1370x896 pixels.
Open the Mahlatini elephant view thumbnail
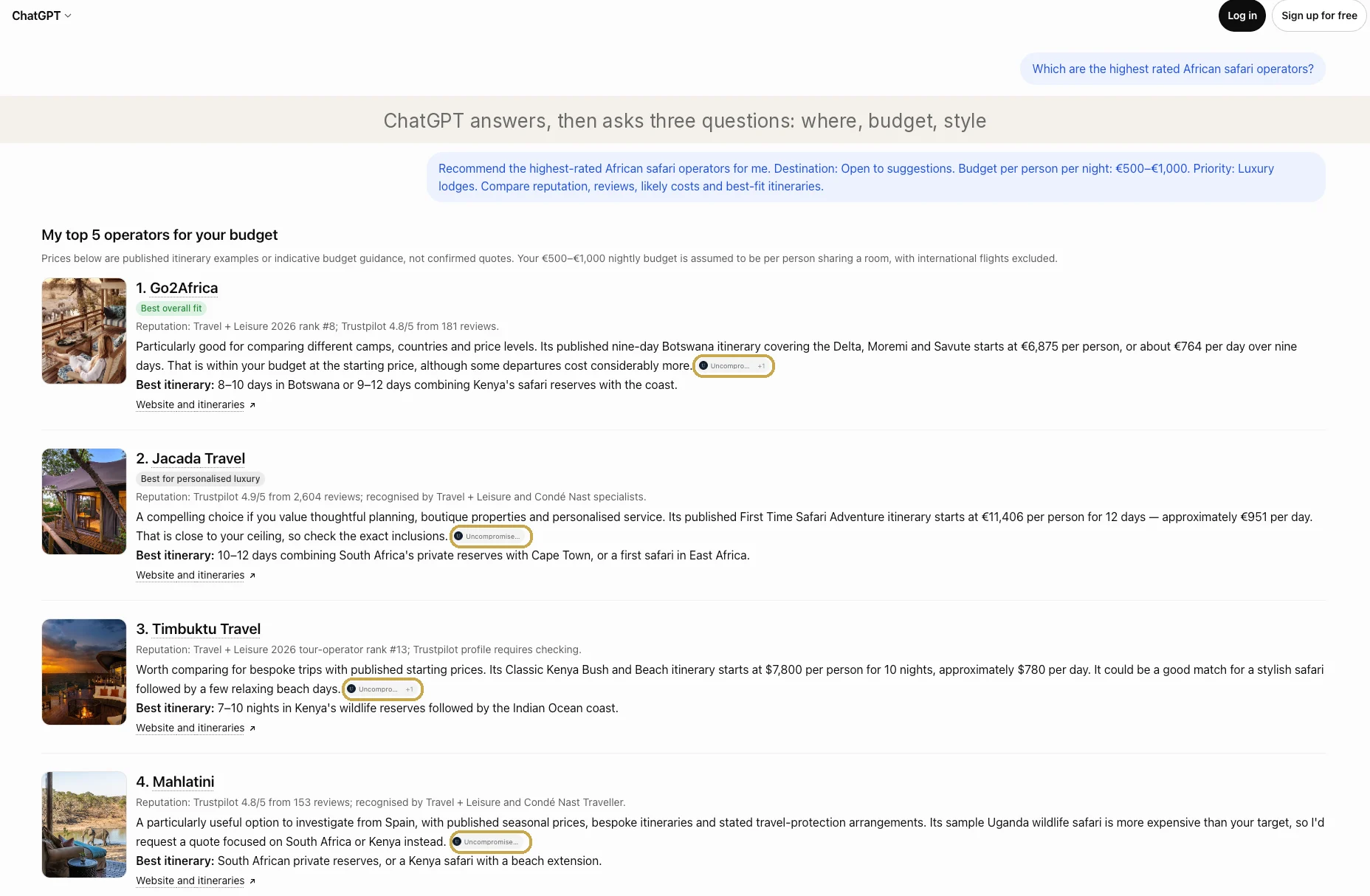84,824
